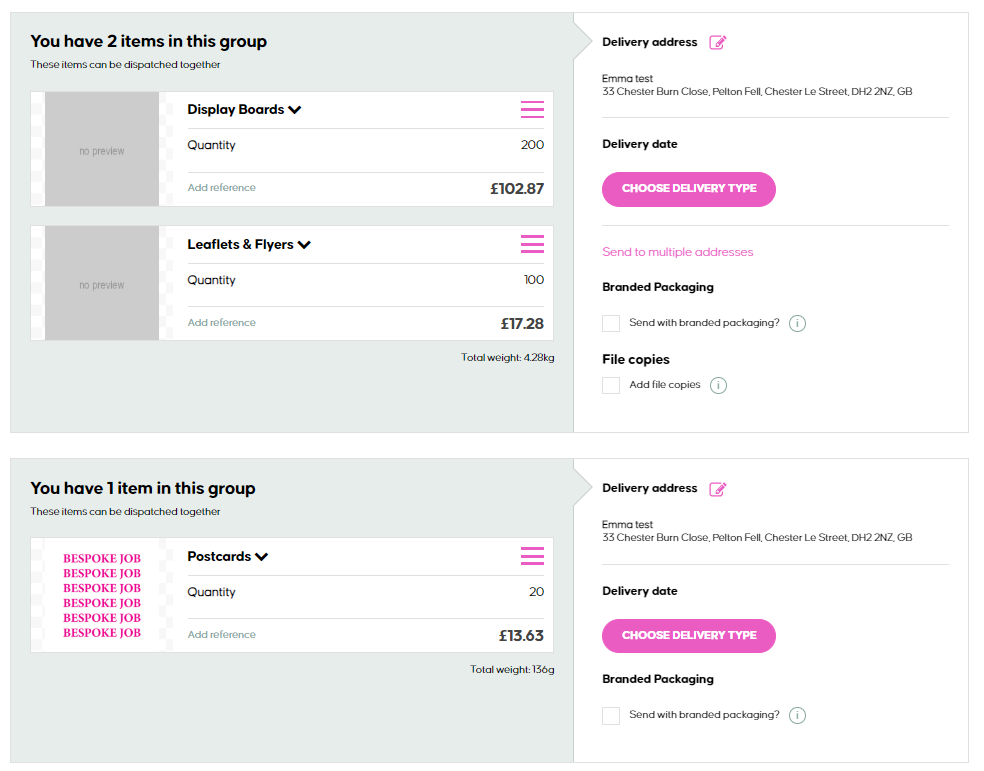
Task: Open the Leaflets & Flyers hamburger menu
Action: coord(532,244)
